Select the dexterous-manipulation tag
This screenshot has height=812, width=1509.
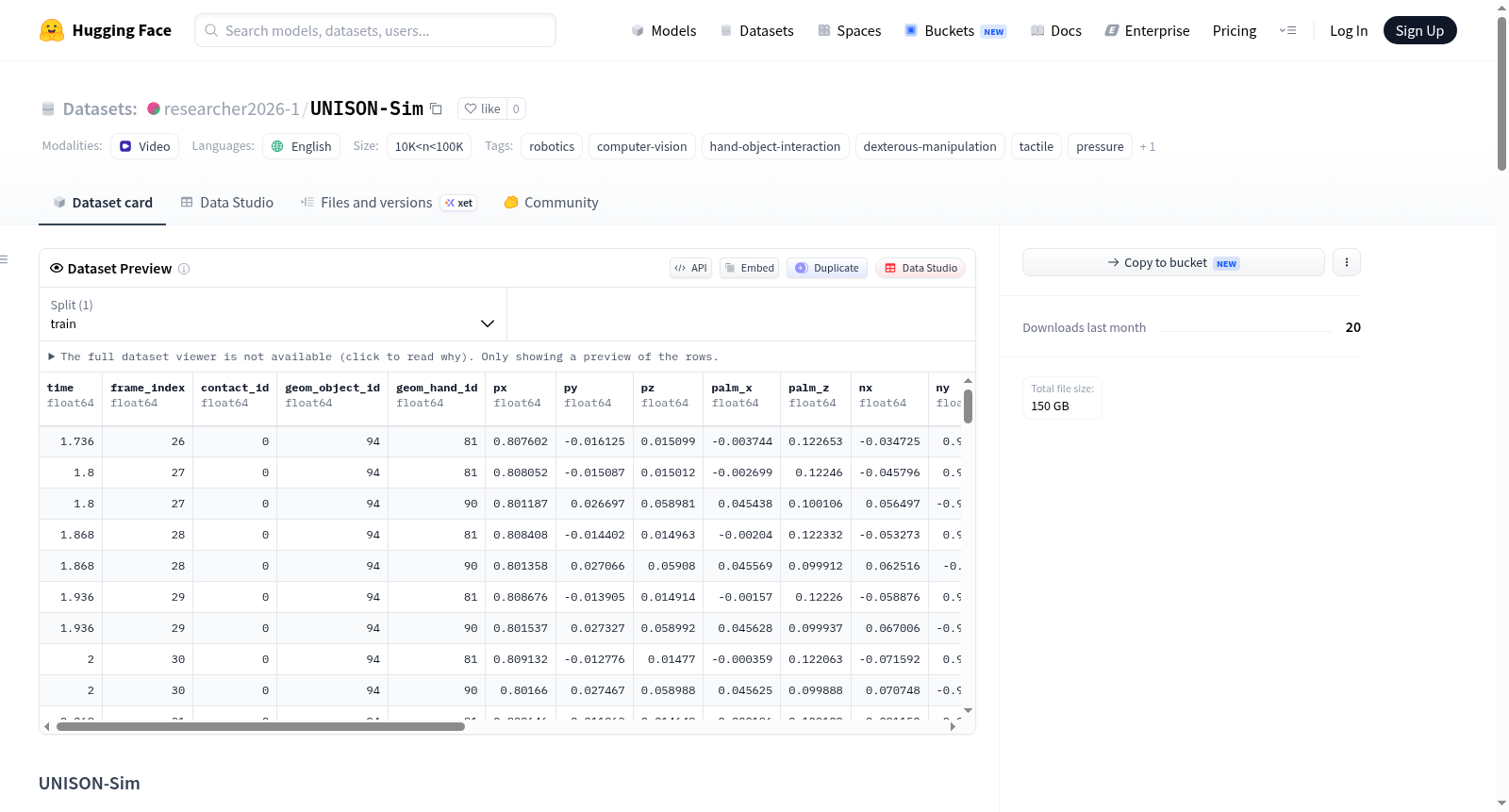coord(930,146)
